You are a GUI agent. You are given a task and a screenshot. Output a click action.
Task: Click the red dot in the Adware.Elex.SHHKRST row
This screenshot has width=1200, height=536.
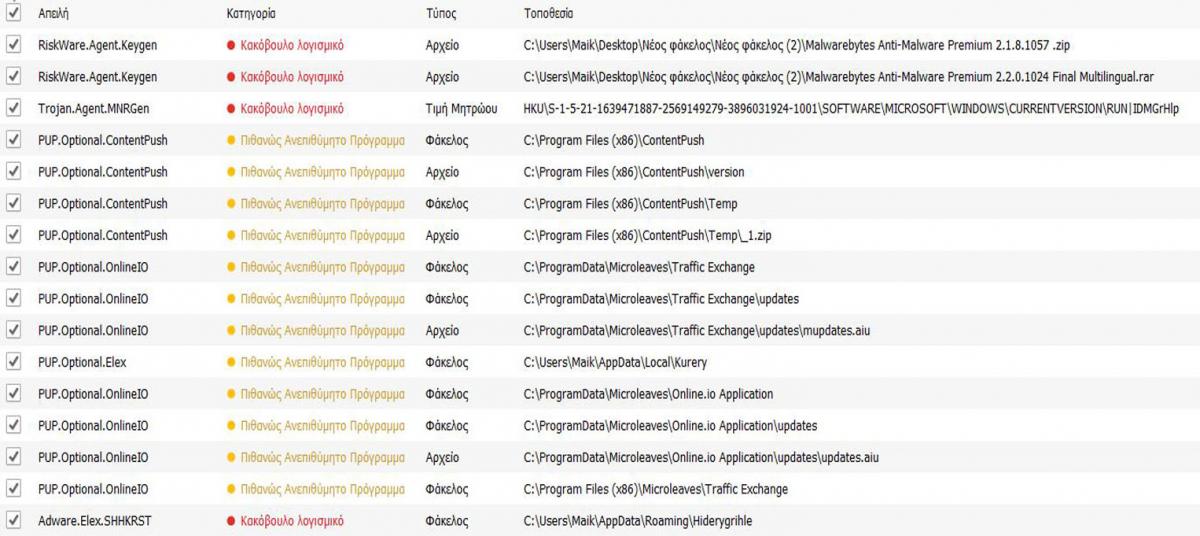[x=231, y=522]
